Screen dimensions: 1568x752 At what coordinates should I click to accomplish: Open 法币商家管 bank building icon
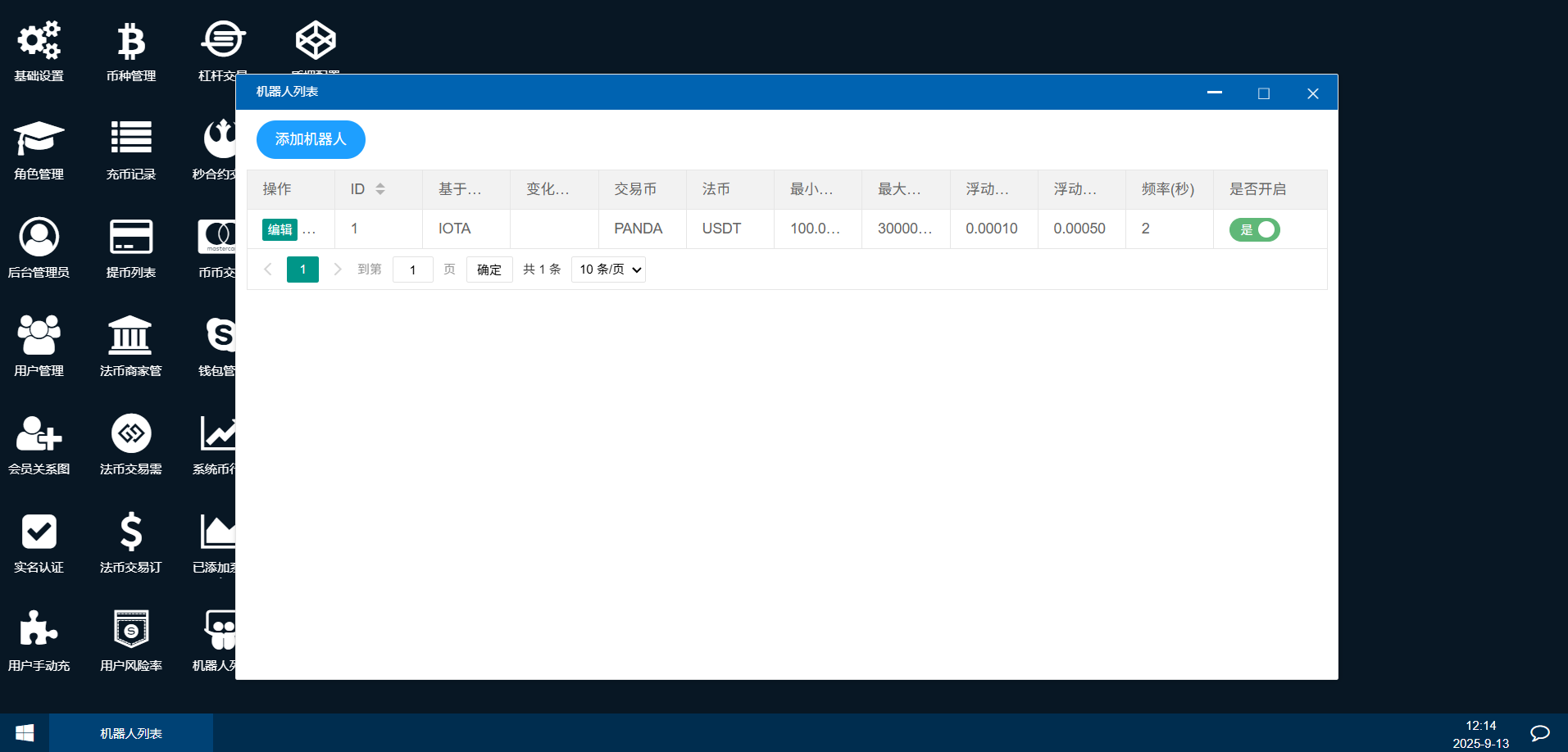(x=130, y=336)
